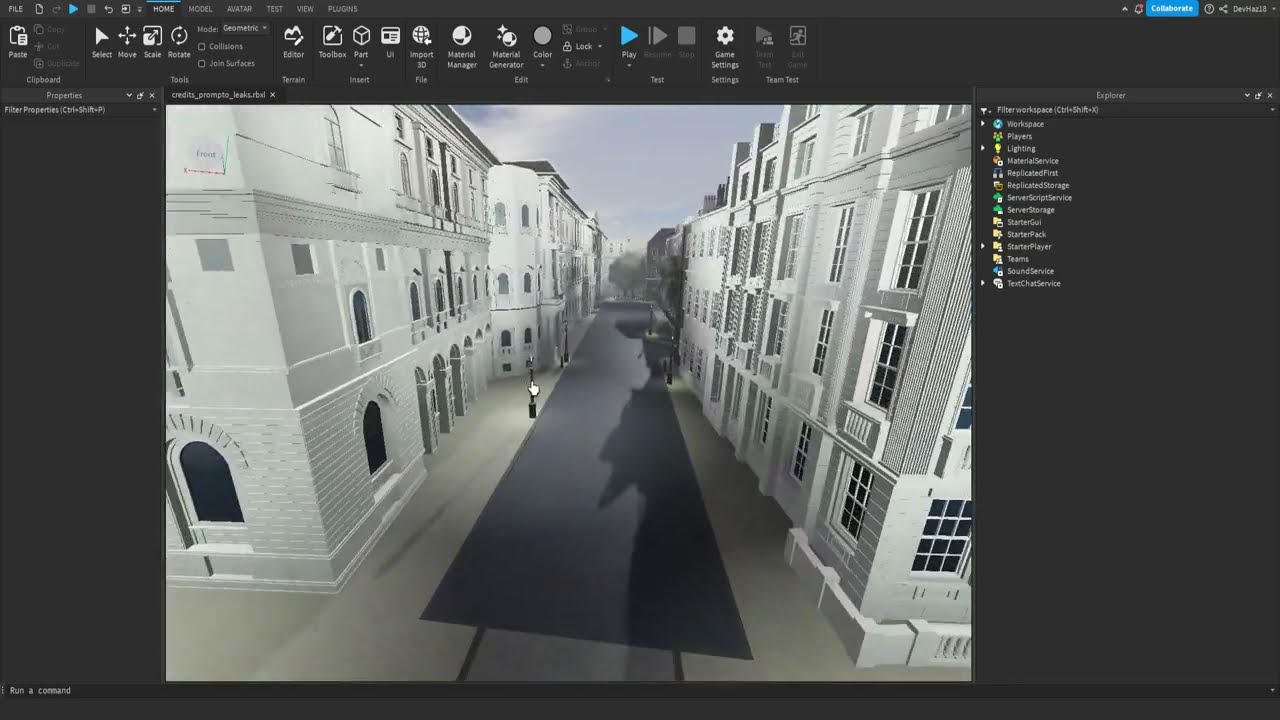Activate the Rotate tool
Screen dimensions: 1280x720
click(179, 42)
